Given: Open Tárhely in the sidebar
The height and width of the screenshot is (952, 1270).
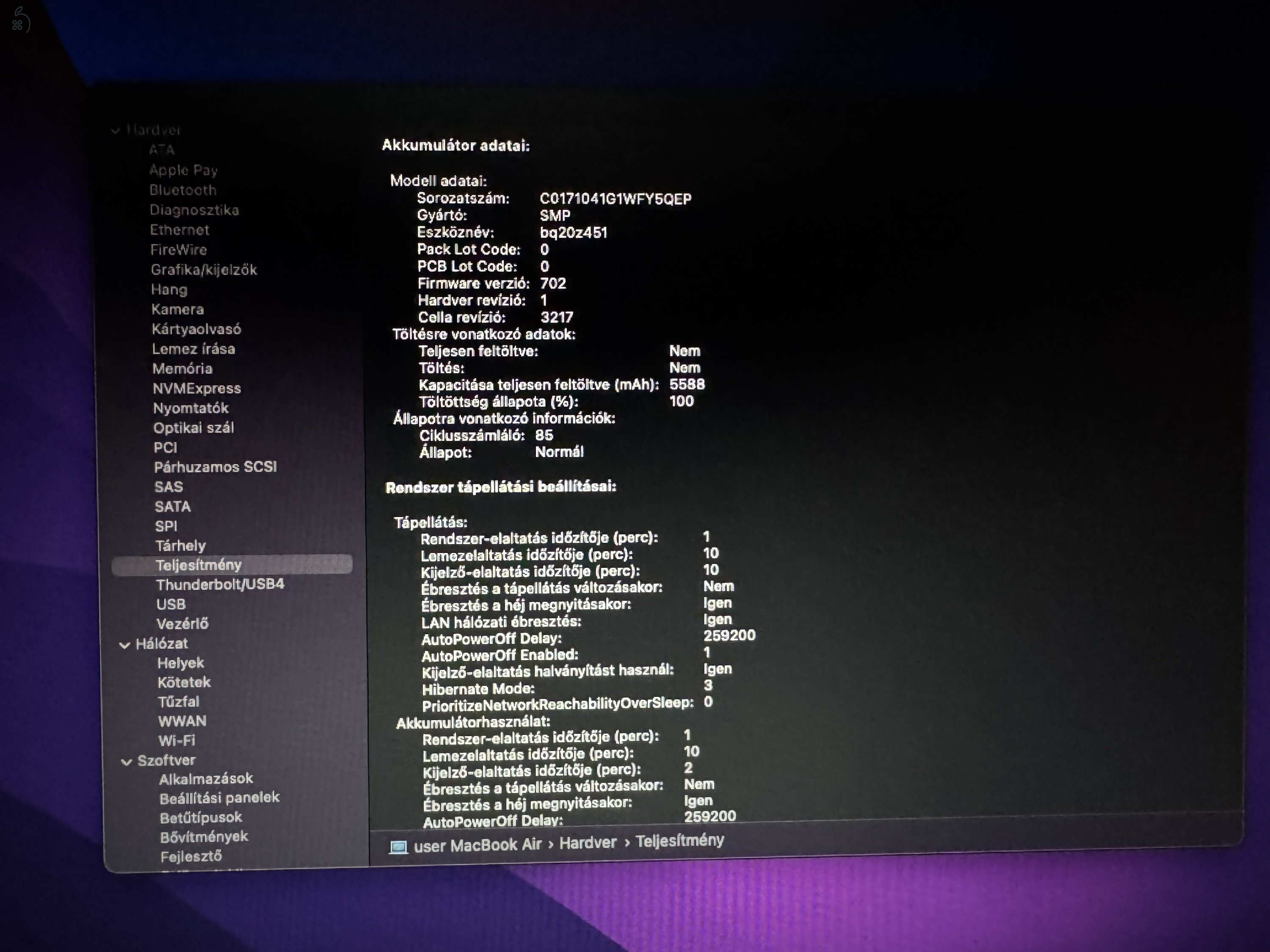Looking at the screenshot, I should pyautogui.click(x=180, y=546).
